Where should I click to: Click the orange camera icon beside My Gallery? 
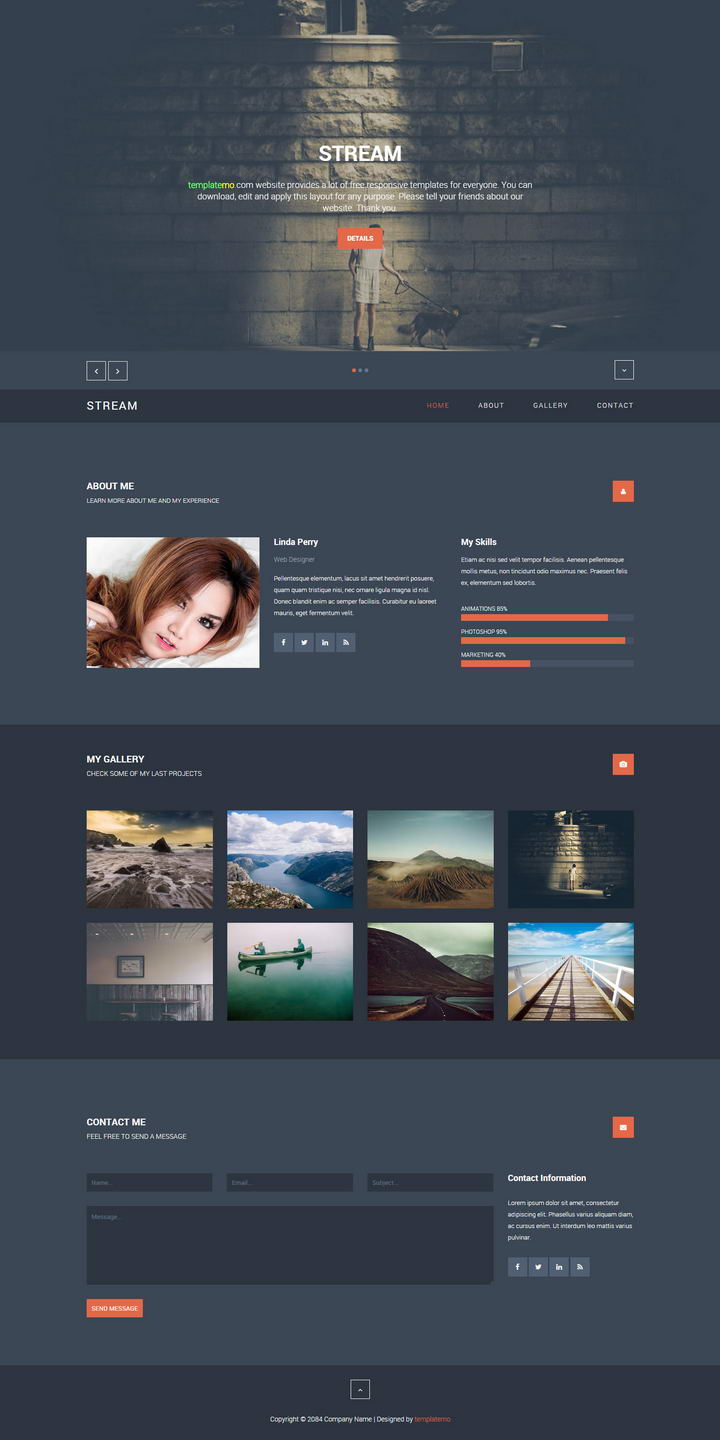pos(623,764)
